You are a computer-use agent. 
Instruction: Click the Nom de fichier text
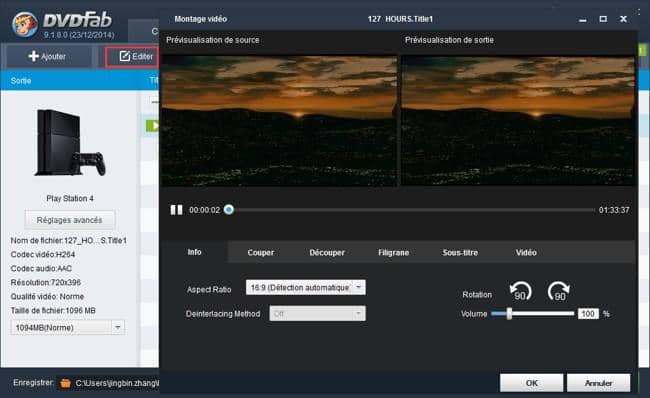pyautogui.click(x=68, y=240)
